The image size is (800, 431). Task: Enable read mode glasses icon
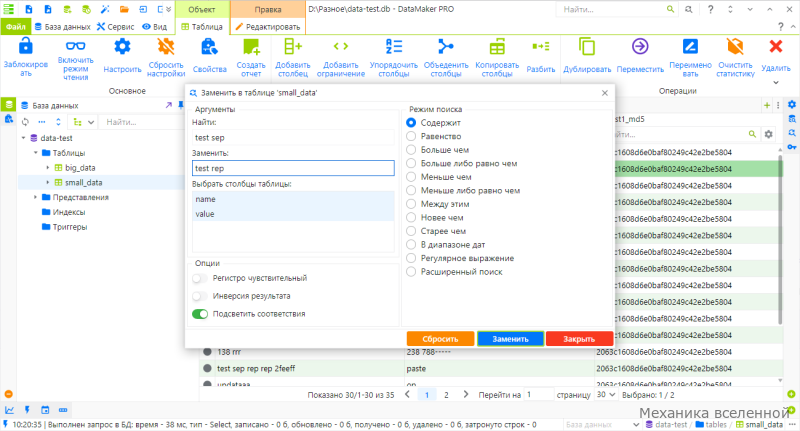76,46
